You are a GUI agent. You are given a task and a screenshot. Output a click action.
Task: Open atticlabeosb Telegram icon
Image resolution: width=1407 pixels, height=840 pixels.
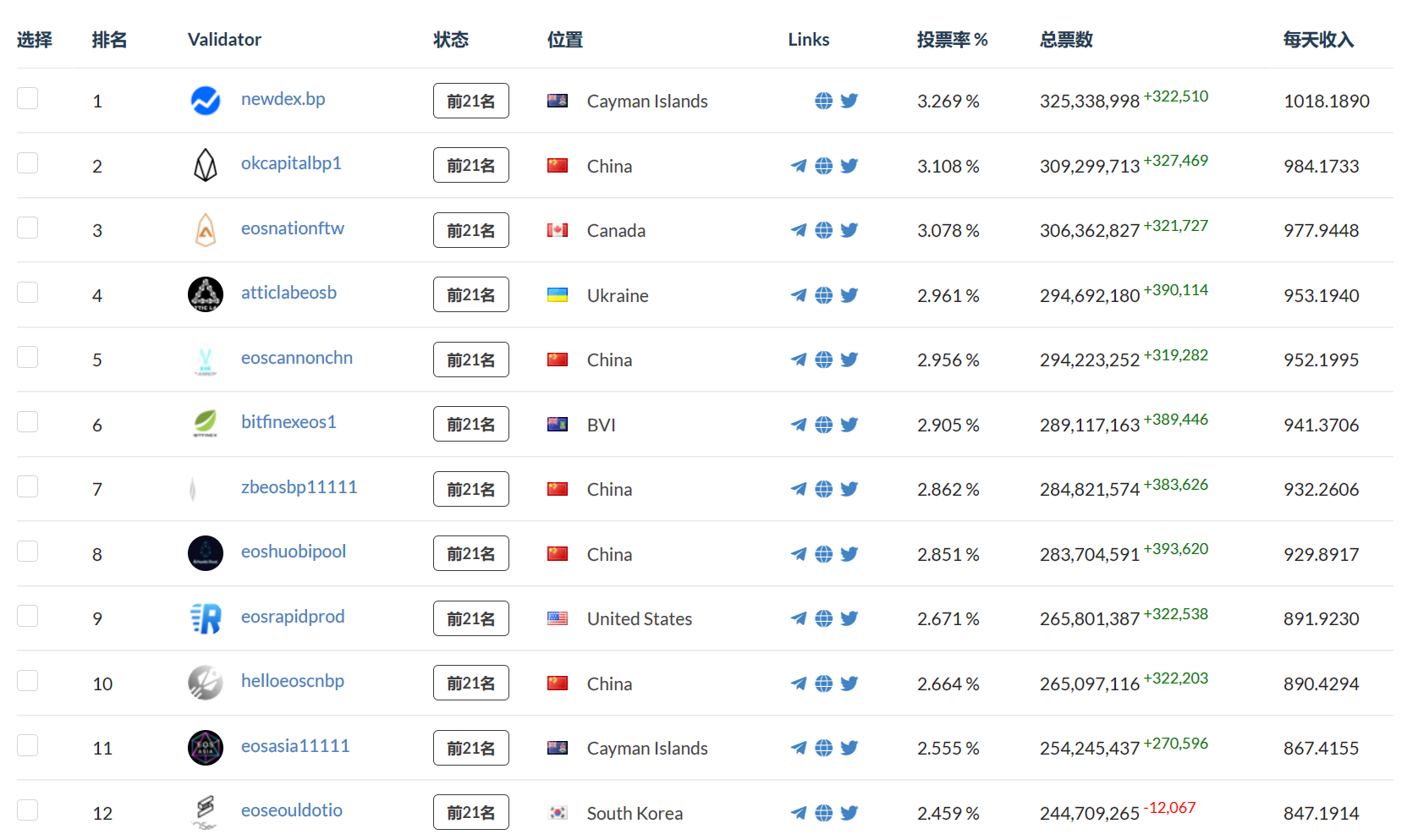point(798,295)
